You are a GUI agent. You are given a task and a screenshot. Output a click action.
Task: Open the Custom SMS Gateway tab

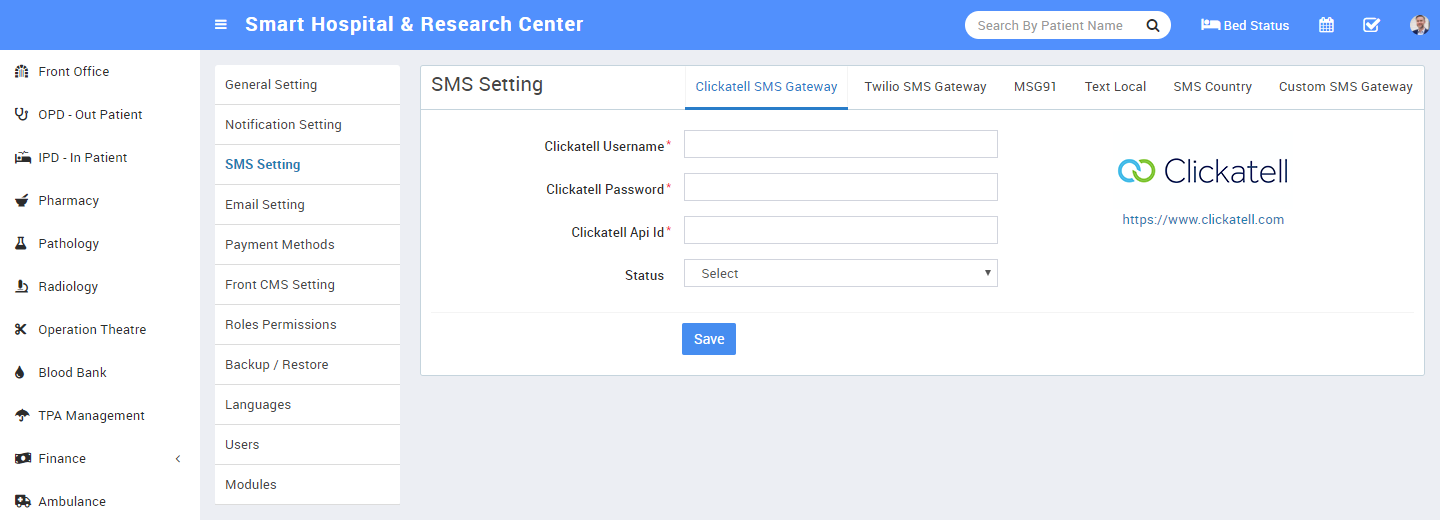pos(1345,87)
